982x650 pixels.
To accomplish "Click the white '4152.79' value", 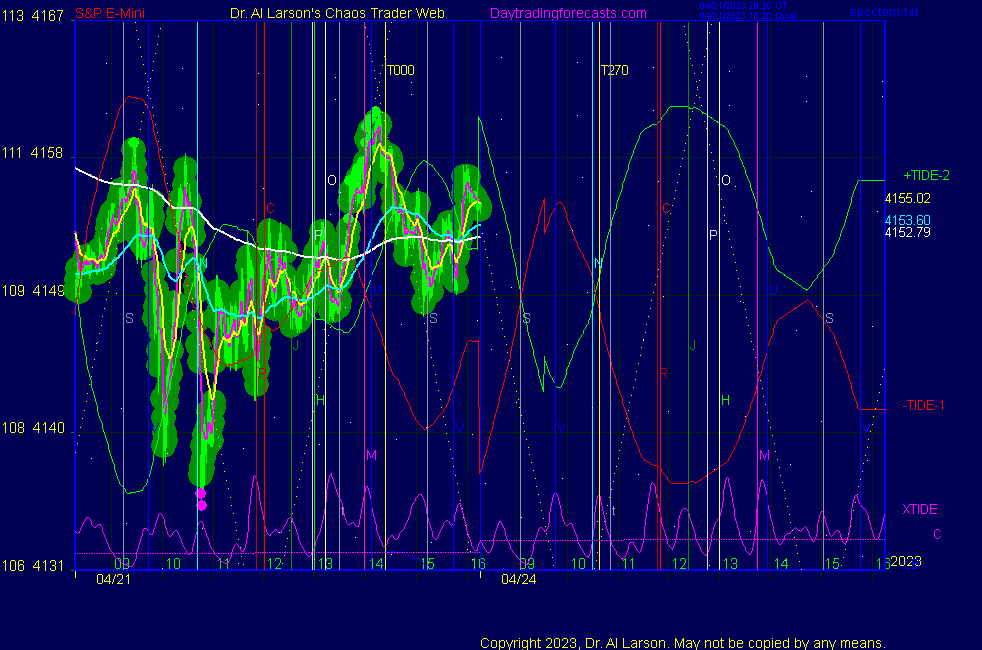I will click(907, 232).
